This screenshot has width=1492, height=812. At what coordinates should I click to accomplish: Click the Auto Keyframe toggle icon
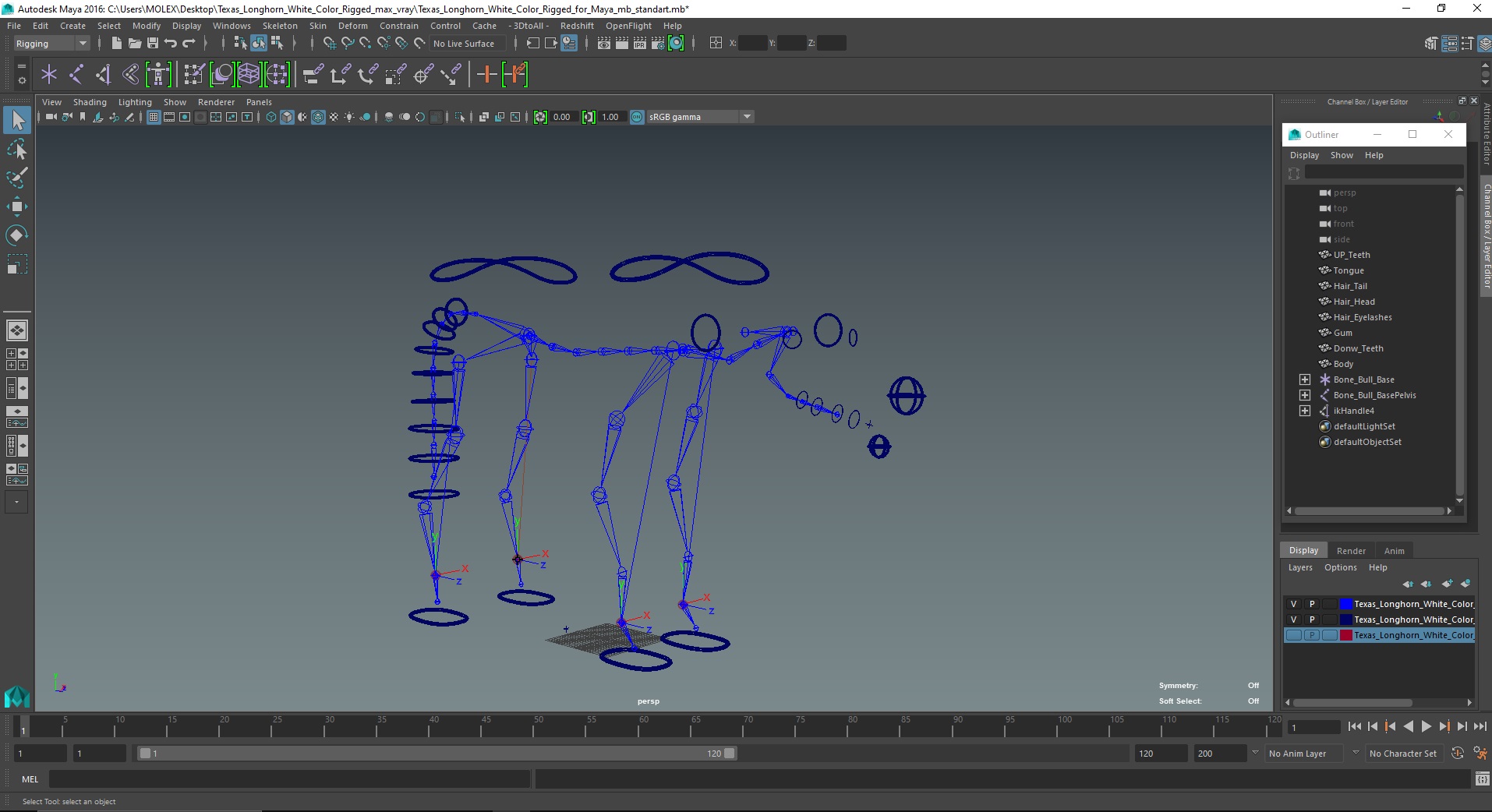point(1457,754)
